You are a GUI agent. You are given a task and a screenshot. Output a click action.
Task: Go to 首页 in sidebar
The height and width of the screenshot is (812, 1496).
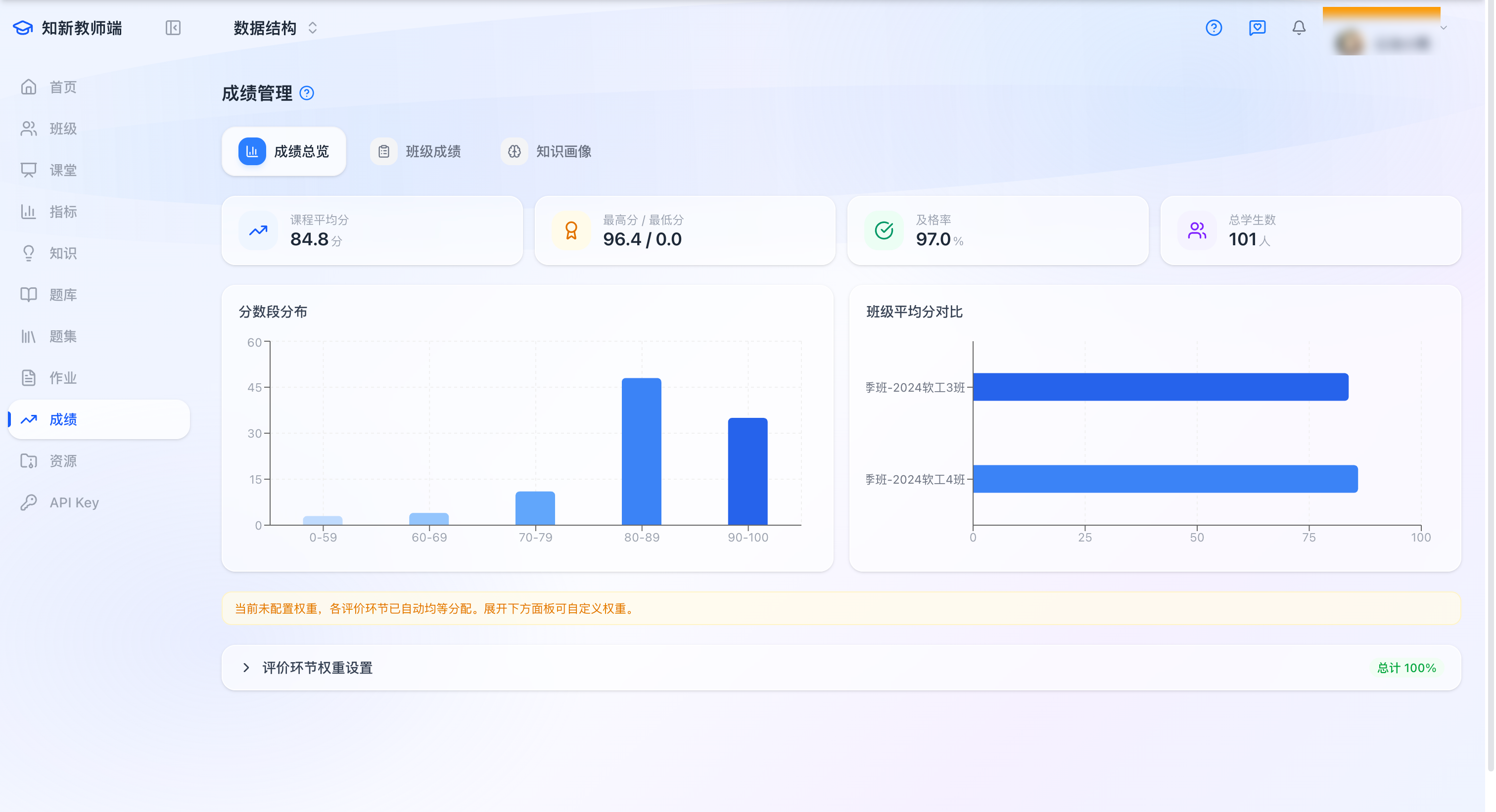tap(99, 87)
